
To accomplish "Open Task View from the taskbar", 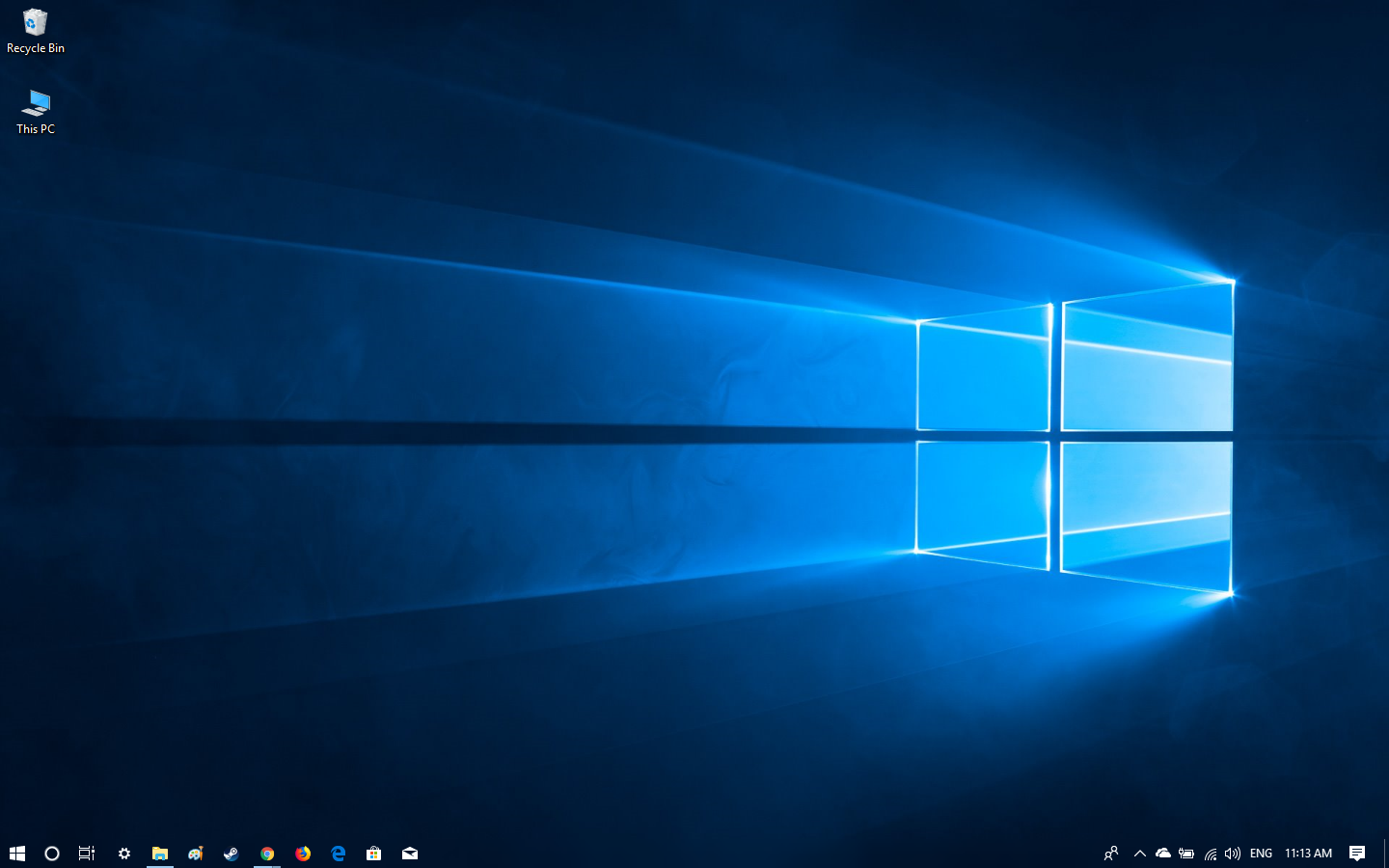I will point(87,854).
